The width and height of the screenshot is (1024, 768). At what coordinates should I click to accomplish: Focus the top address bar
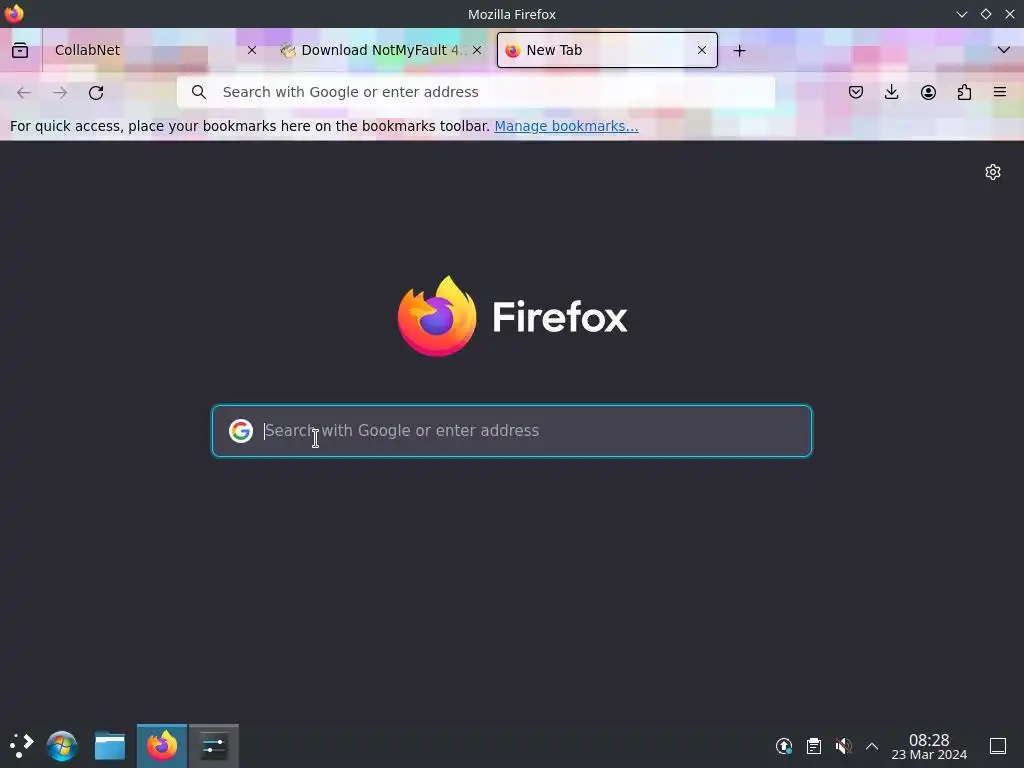point(475,92)
